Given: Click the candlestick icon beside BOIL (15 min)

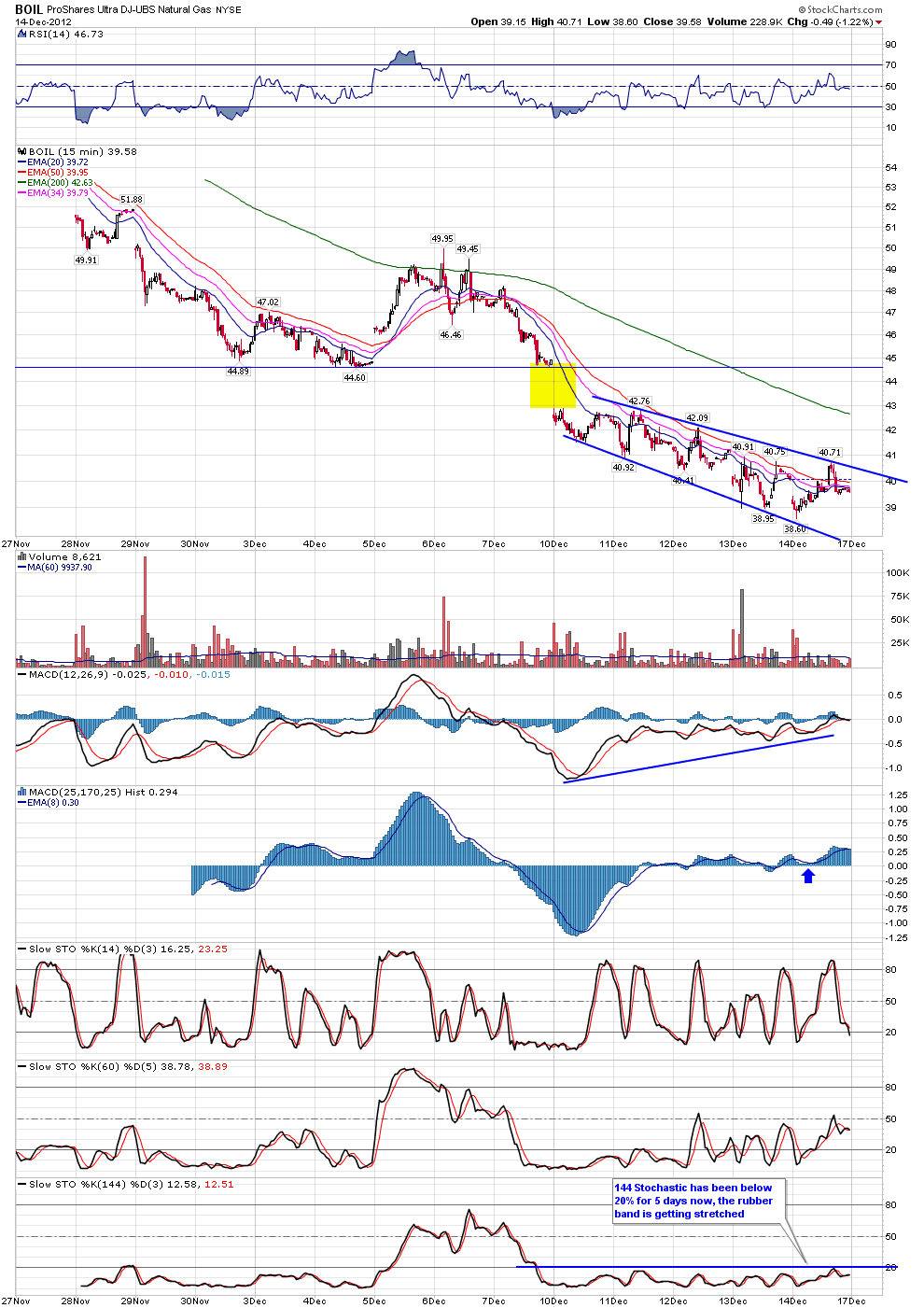Looking at the screenshot, I should point(22,151).
